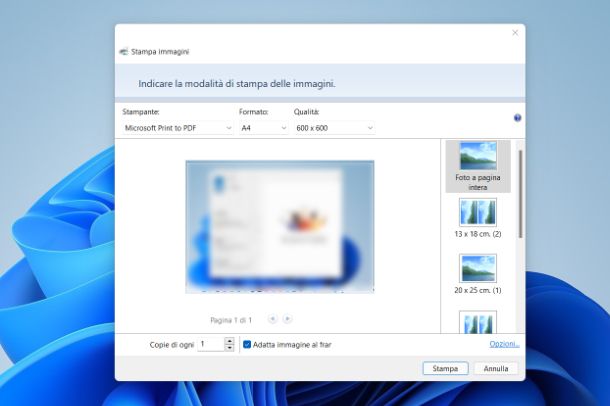Viewport: 610px width, 406px height.
Task: Click the Indicare la modalità di stampa heading
Action: pyautogui.click(x=237, y=84)
